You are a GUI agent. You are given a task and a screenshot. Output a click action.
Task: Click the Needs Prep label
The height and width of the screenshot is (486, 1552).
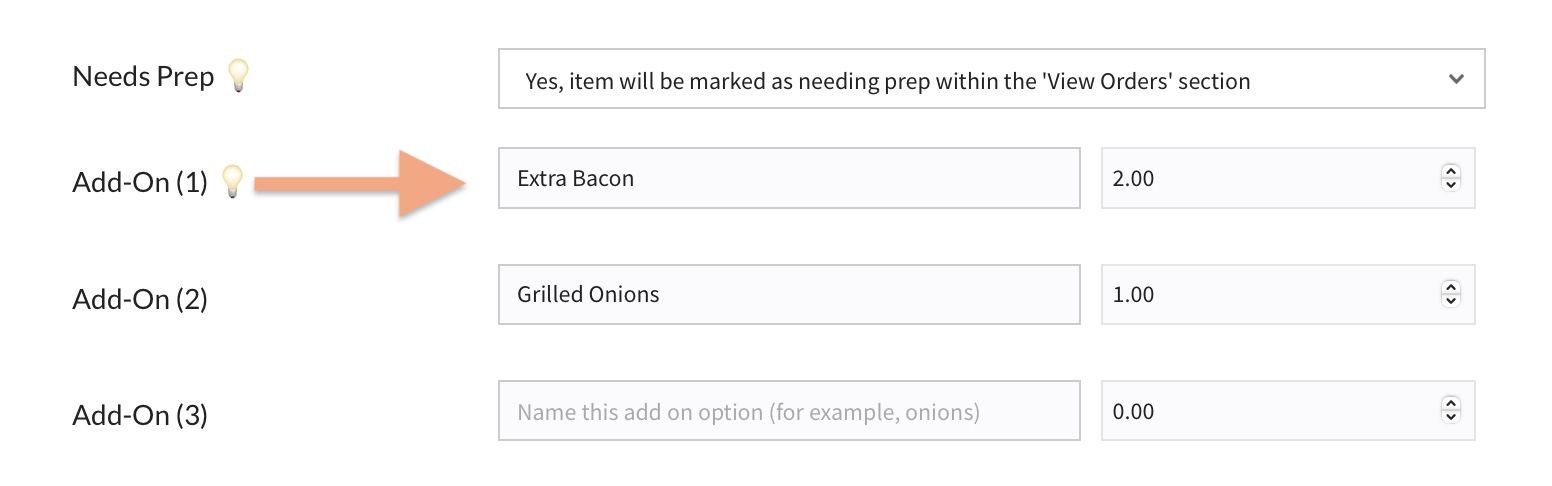[143, 77]
